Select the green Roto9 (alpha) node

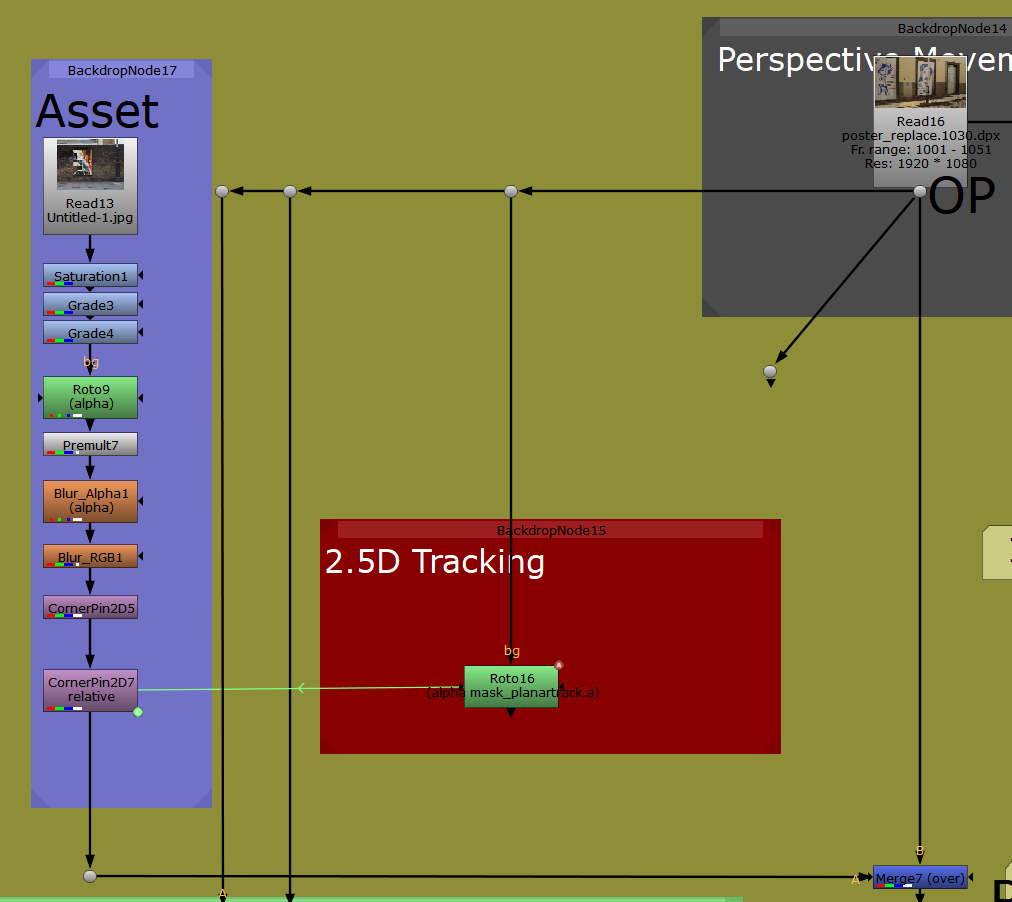90,397
